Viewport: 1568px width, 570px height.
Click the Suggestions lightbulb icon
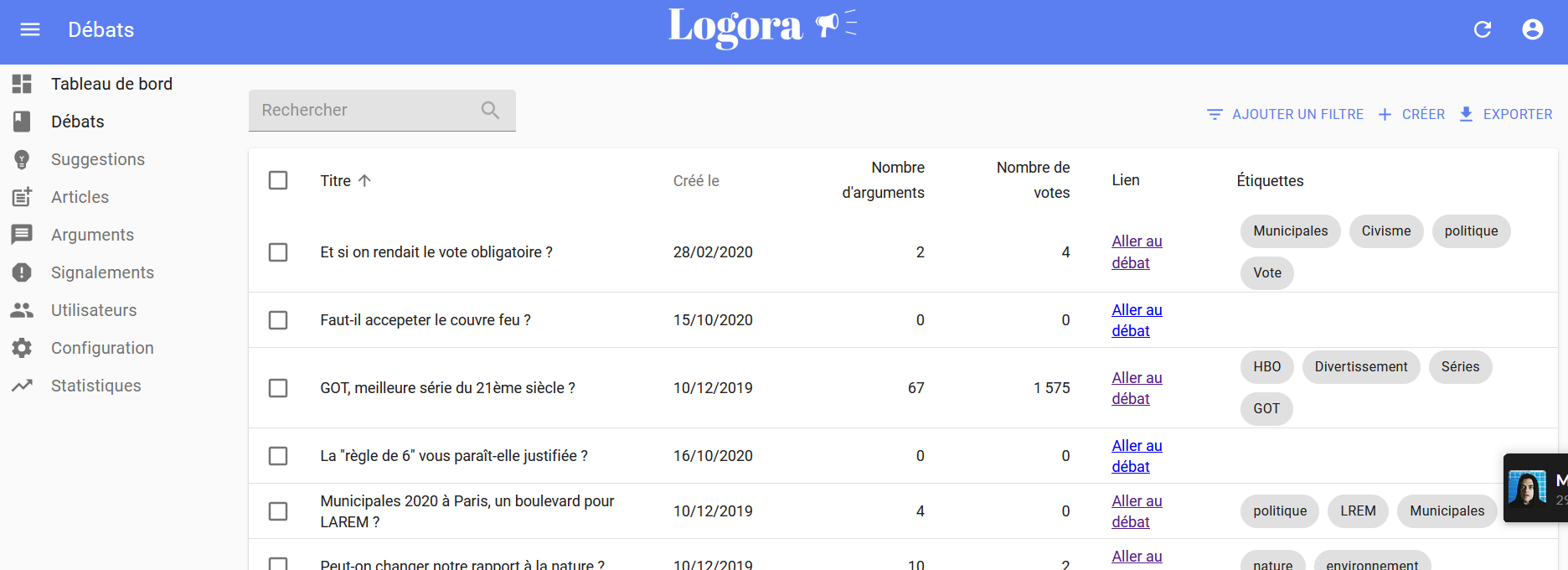pos(22,159)
